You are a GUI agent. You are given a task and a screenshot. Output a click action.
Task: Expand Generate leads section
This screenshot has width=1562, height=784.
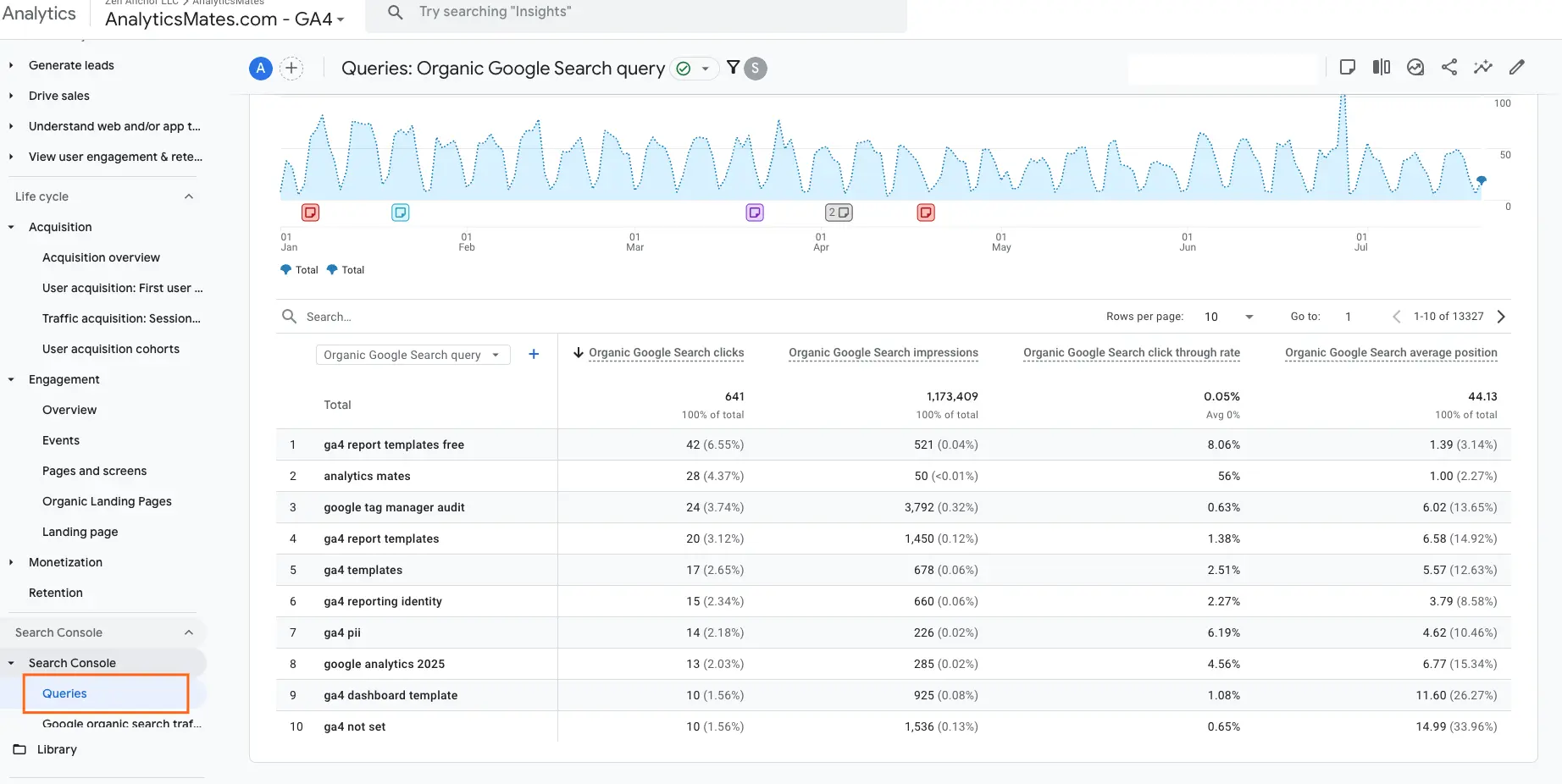point(11,65)
